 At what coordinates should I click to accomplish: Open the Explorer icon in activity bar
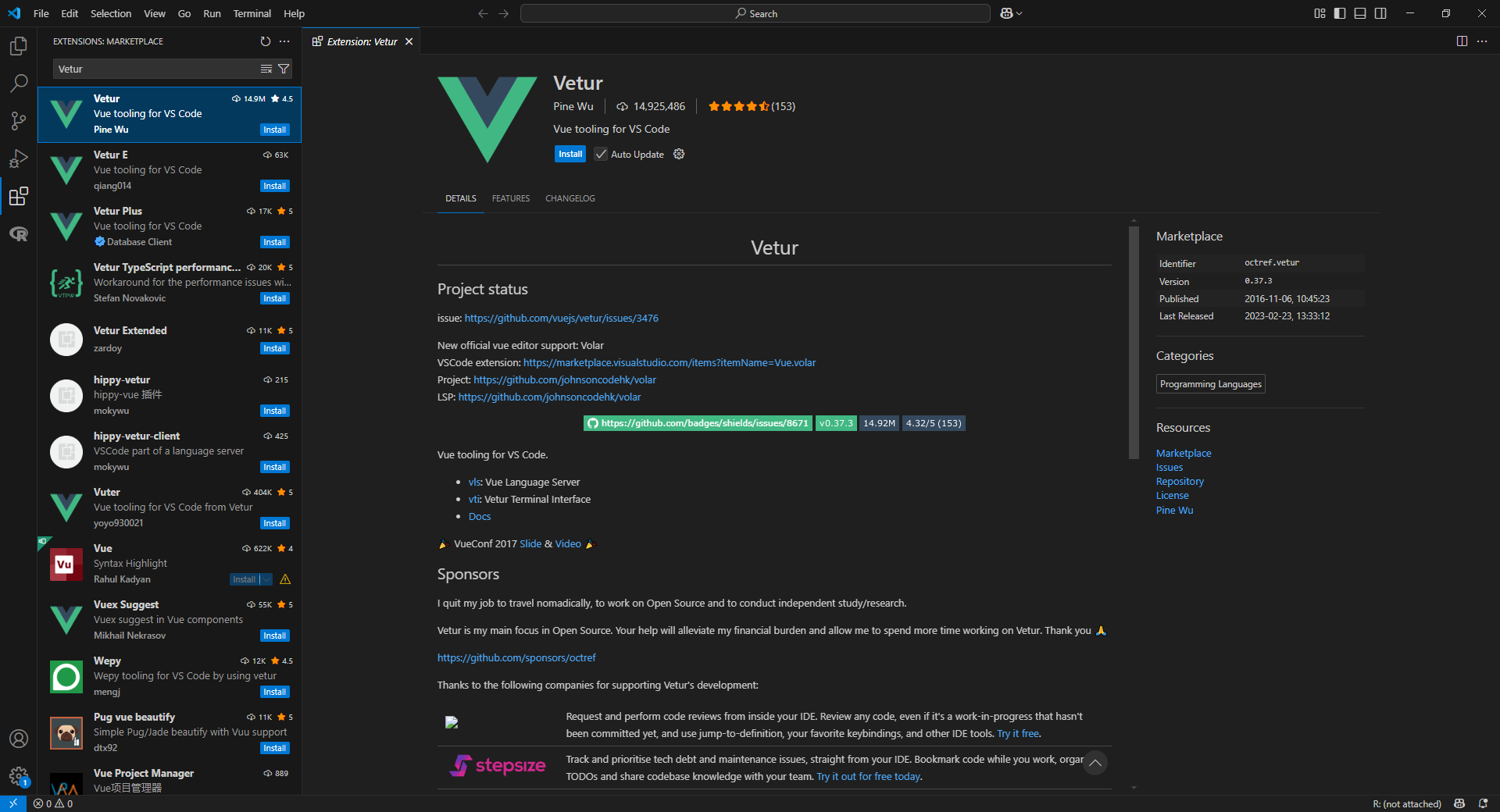pos(18,45)
